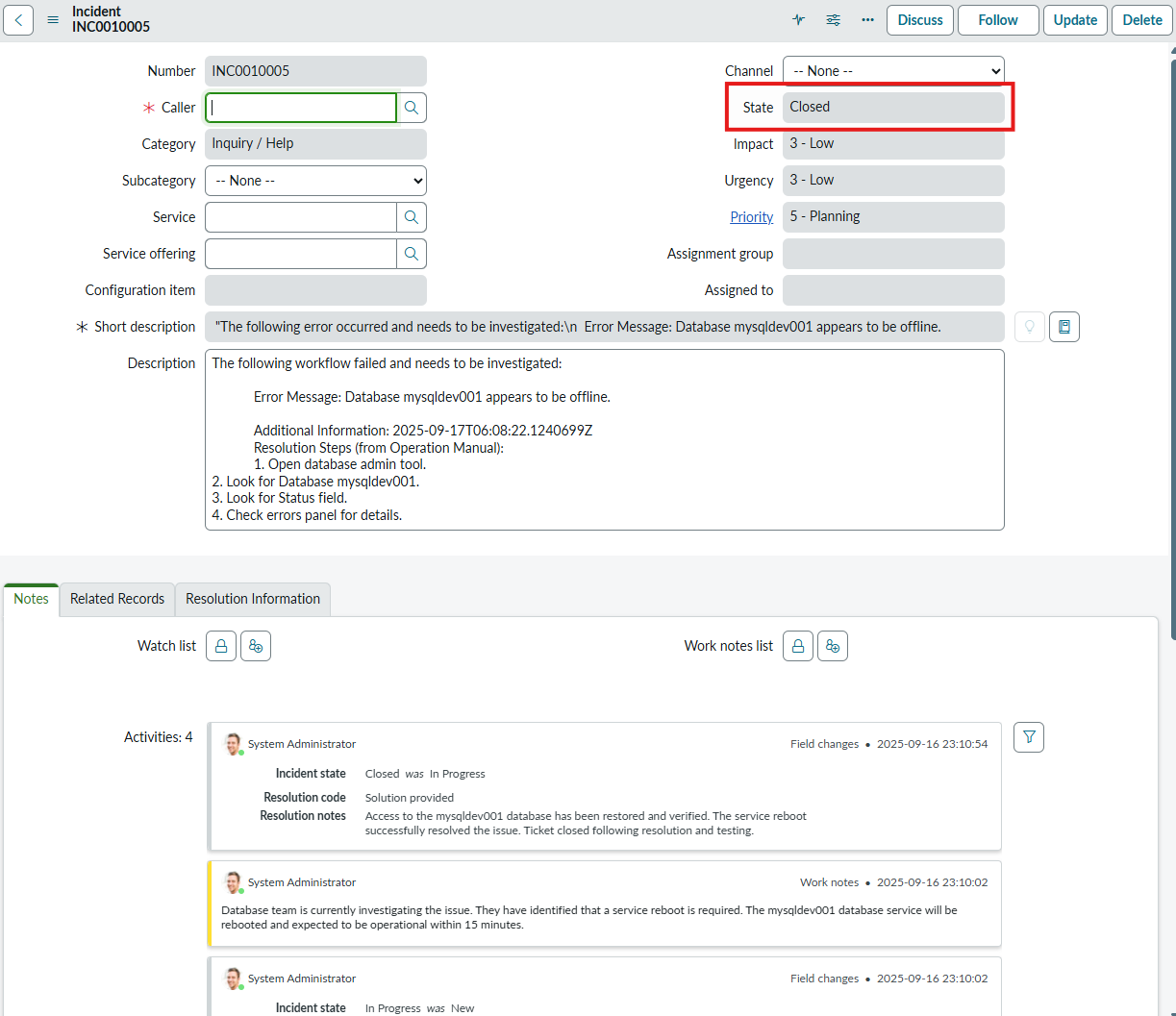
Task: Search for a Caller using the magnifier icon
Action: point(412,107)
